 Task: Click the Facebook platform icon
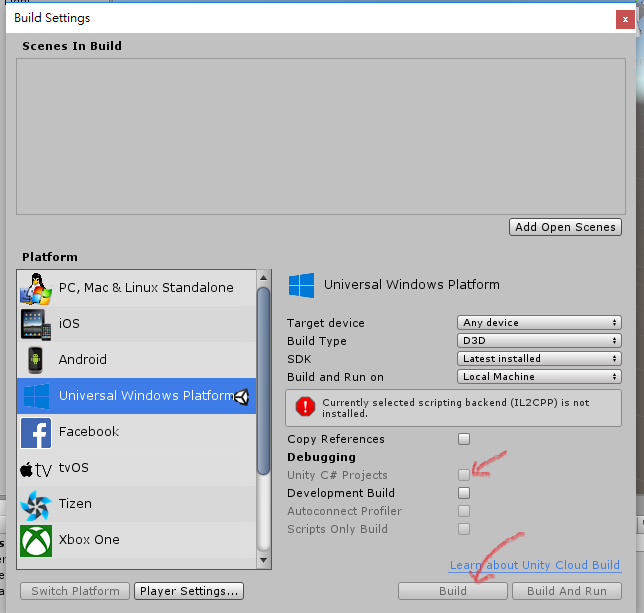pyautogui.click(x=36, y=433)
